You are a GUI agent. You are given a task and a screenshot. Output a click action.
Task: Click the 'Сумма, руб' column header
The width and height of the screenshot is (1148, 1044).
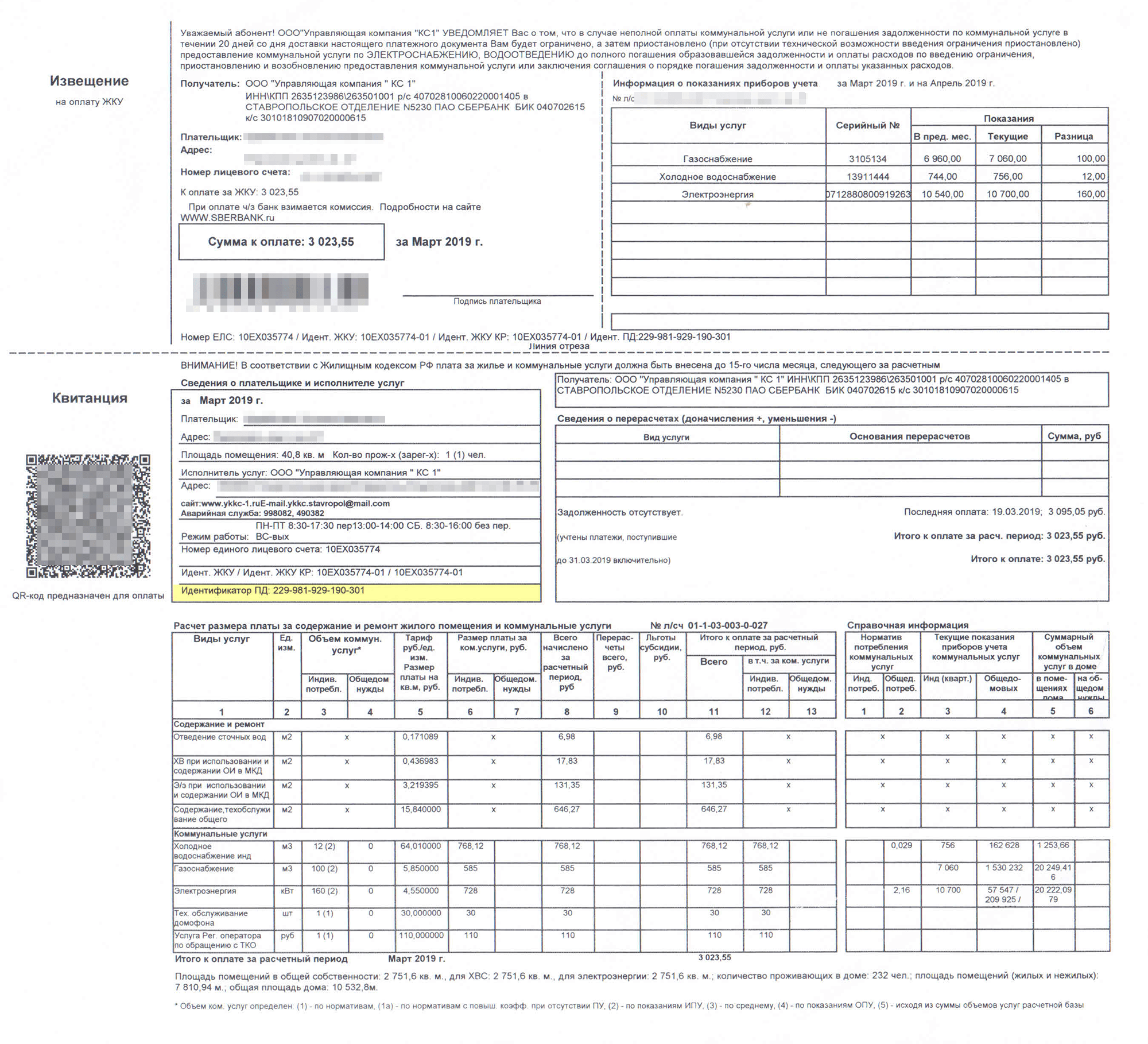(x=1074, y=436)
